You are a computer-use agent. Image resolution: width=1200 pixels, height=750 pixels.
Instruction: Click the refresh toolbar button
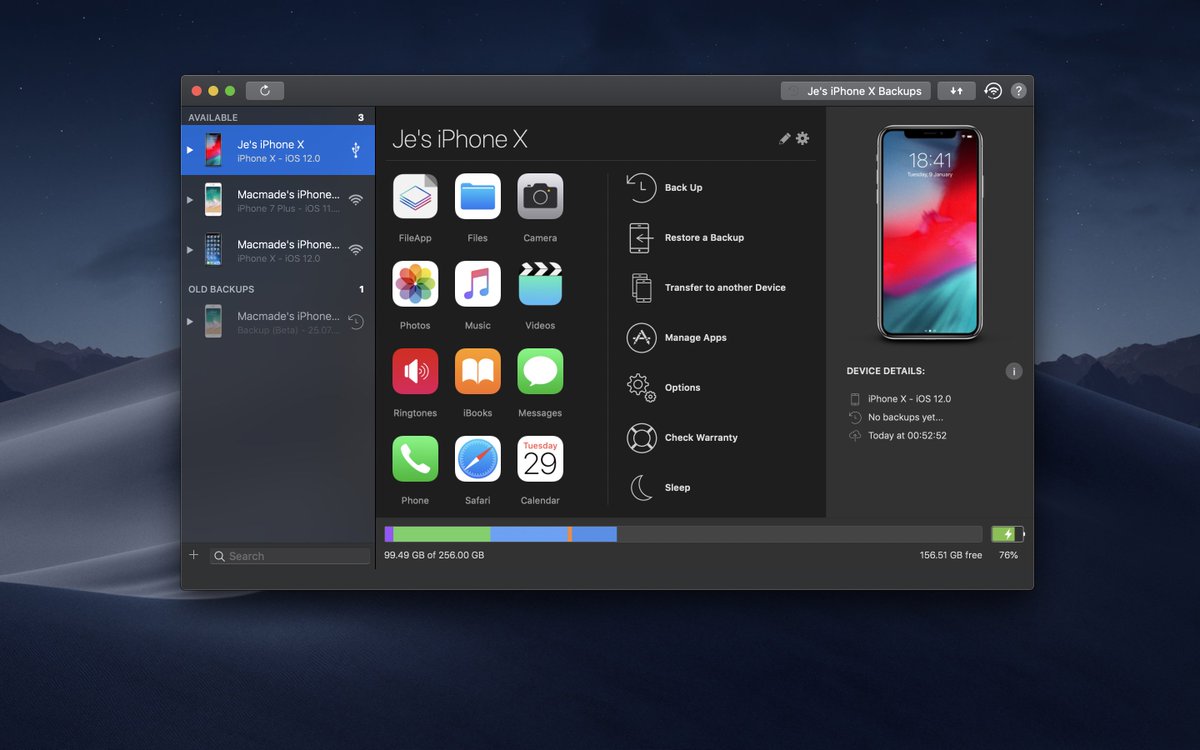(x=265, y=91)
